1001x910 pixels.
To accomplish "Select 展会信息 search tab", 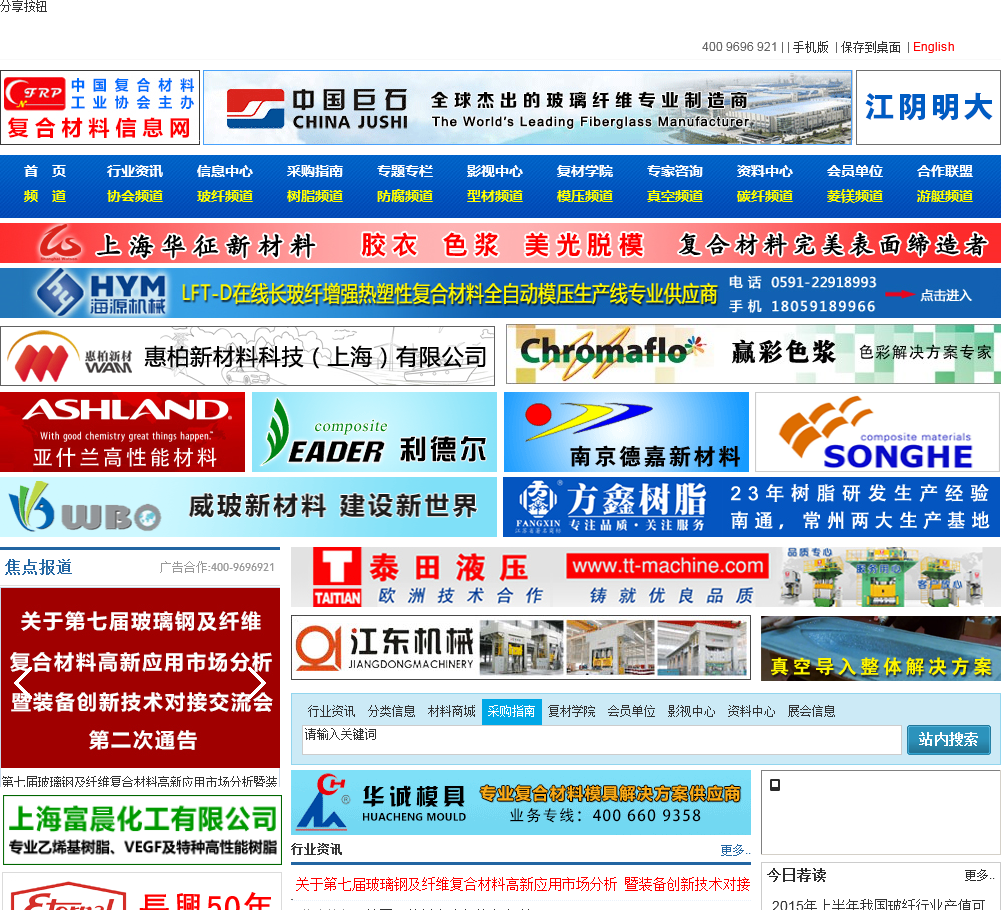I will click(x=811, y=711).
